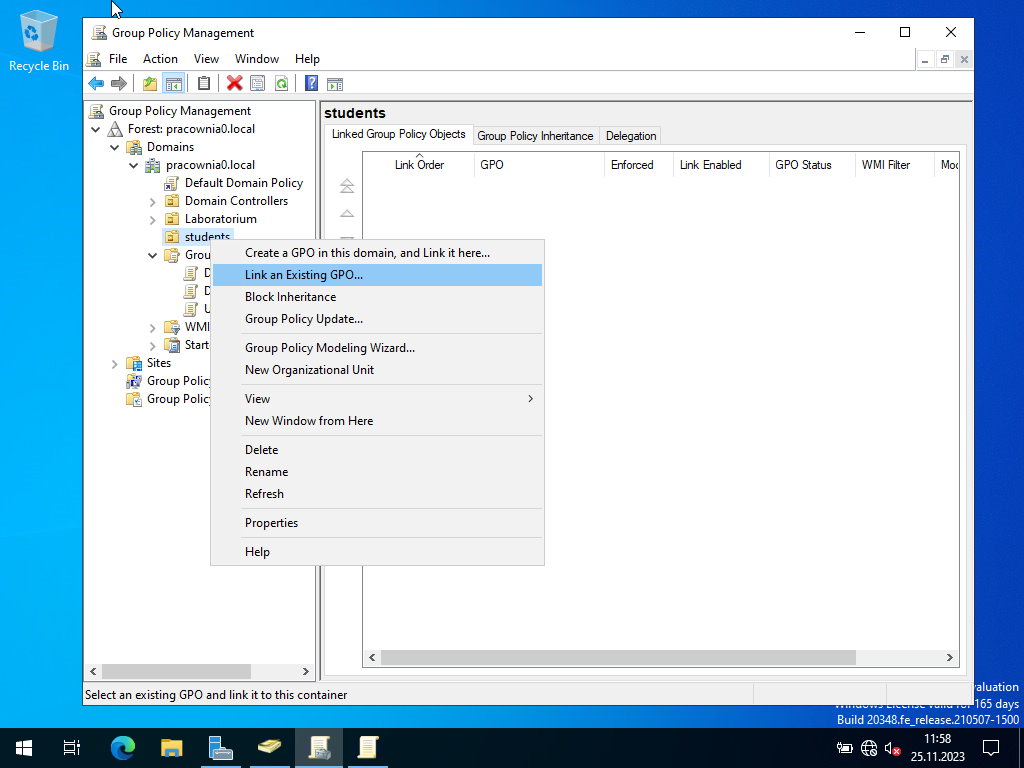Choose Link an Existing GPO from context menu
The height and width of the screenshot is (768, 1024).
click(304, 275)
